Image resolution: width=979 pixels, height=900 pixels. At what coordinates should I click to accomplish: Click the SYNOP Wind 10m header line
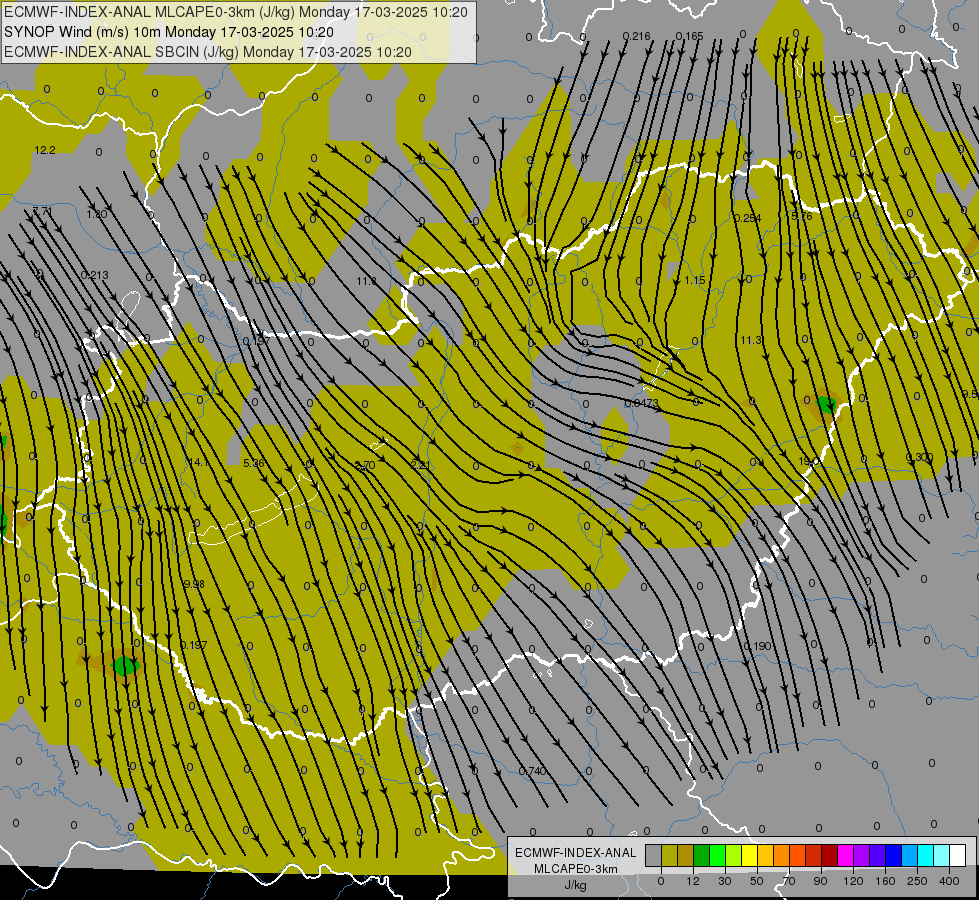(169, 32)
